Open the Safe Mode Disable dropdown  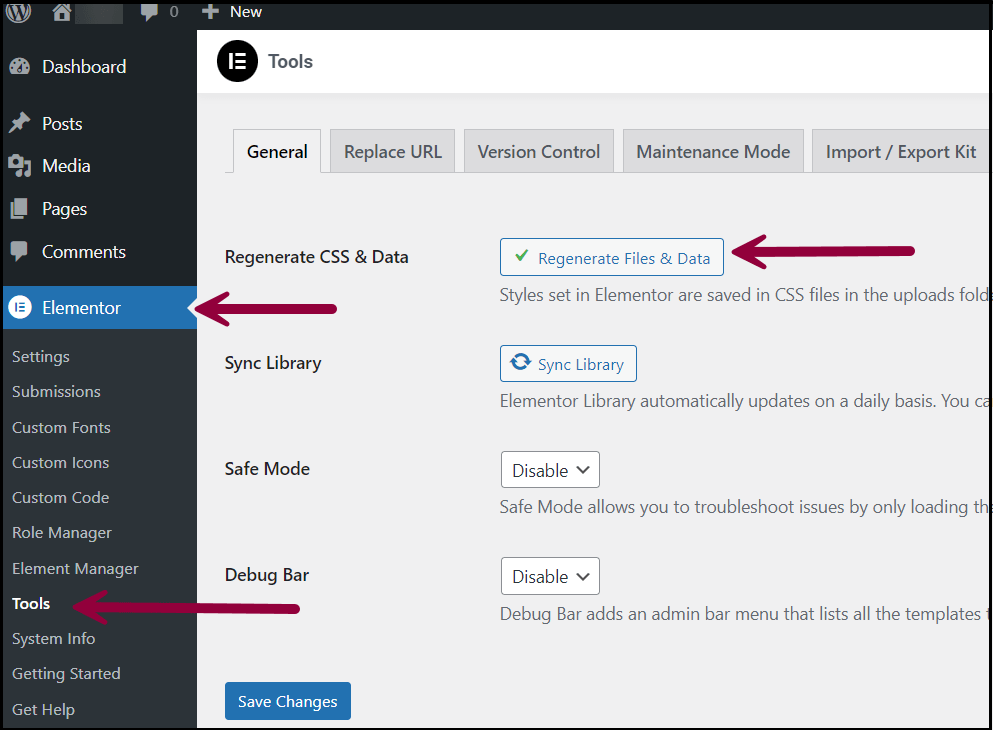[549, 469]
